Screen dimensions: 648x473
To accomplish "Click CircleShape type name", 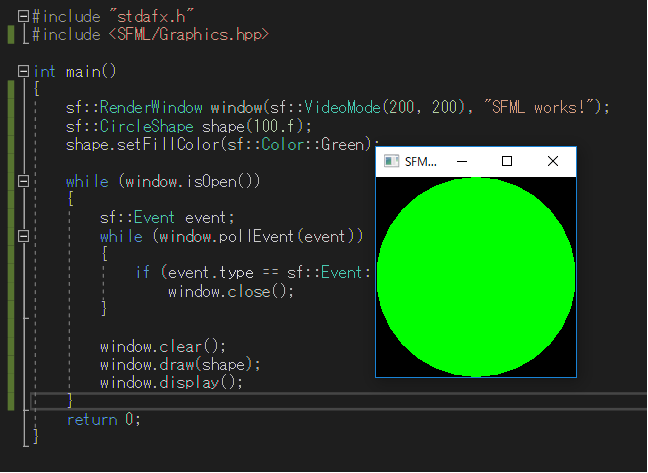I will 146,126.
